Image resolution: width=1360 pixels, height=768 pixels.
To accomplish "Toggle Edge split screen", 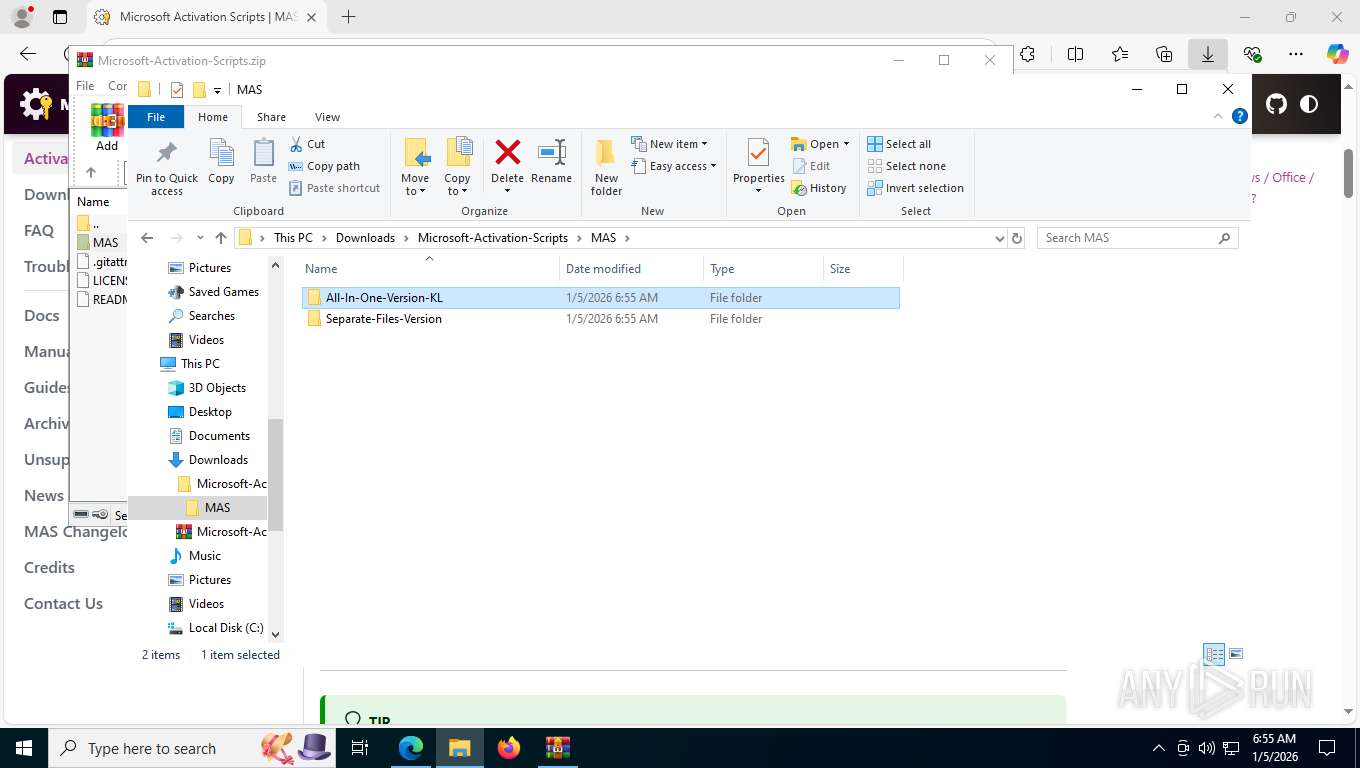I will (1076, 55).
